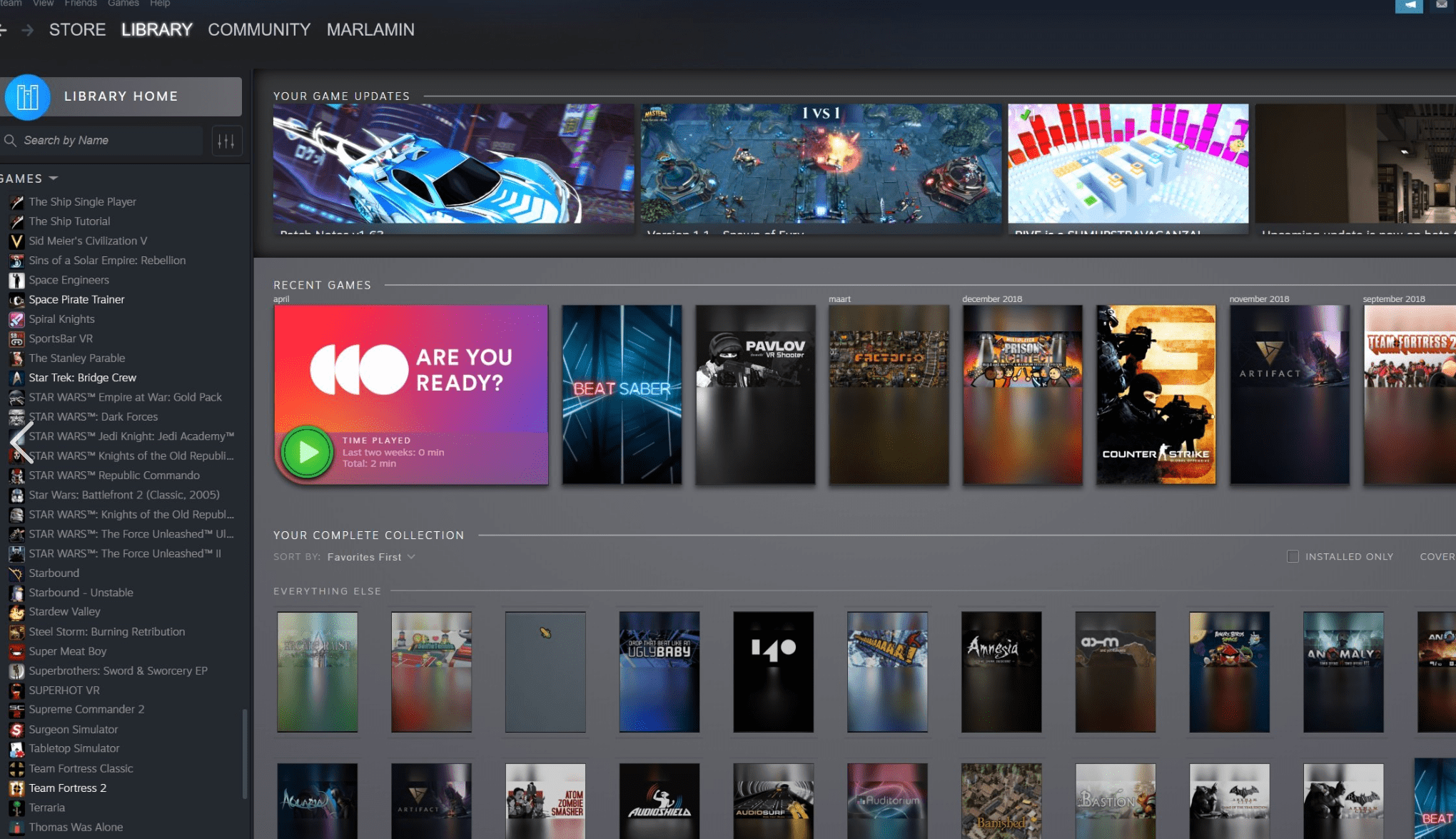This screenshot has height=839, width=1456.
Task: Click the Terraria game icon
Action: click(16, 808)
